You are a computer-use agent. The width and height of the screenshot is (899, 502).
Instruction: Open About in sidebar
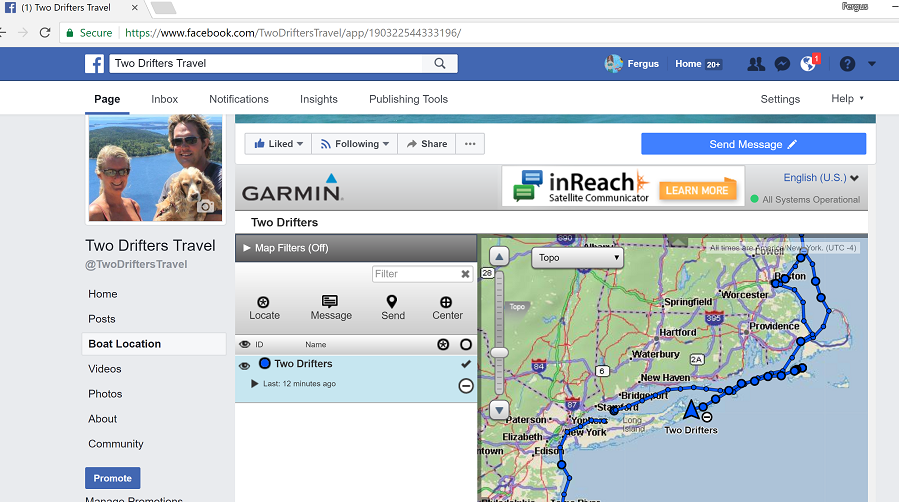pos(103,419)
